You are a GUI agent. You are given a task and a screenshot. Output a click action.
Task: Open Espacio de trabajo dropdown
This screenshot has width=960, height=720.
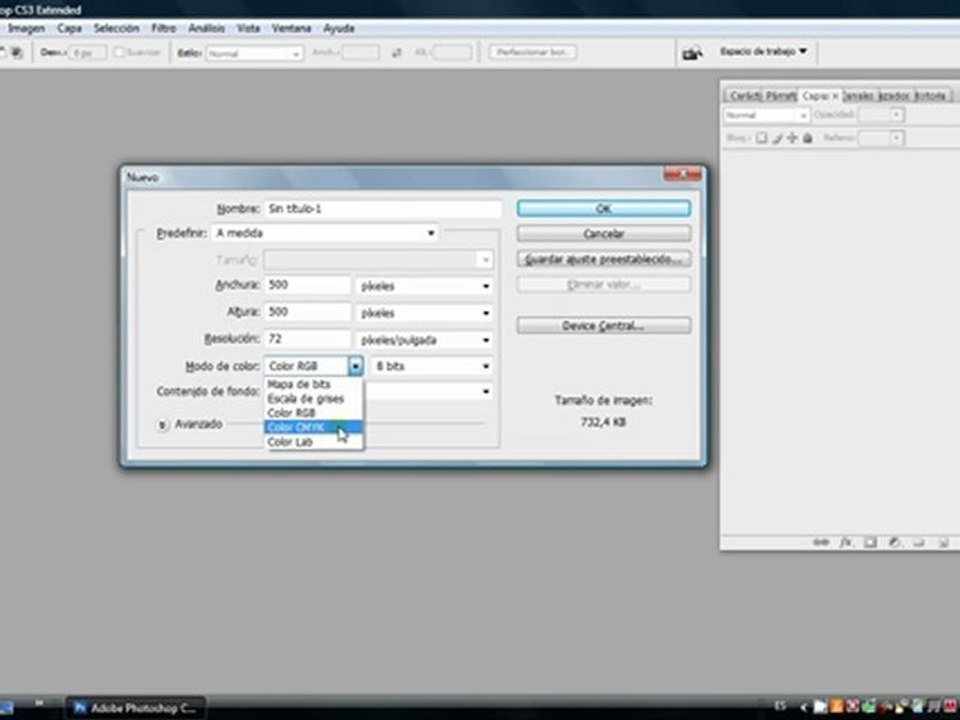coord(763,51)
